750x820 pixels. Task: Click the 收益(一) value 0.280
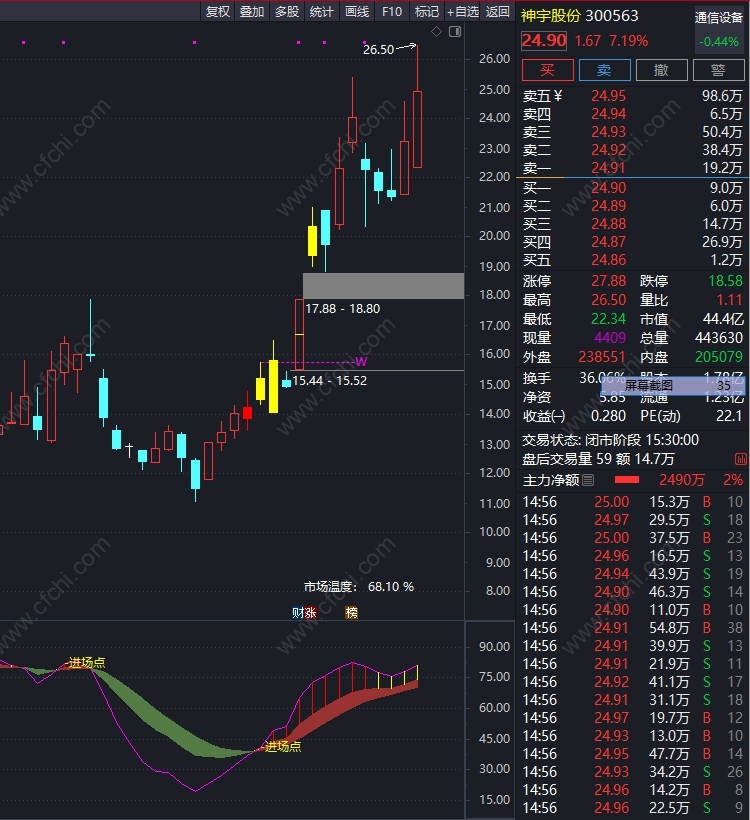pos(608,416)
